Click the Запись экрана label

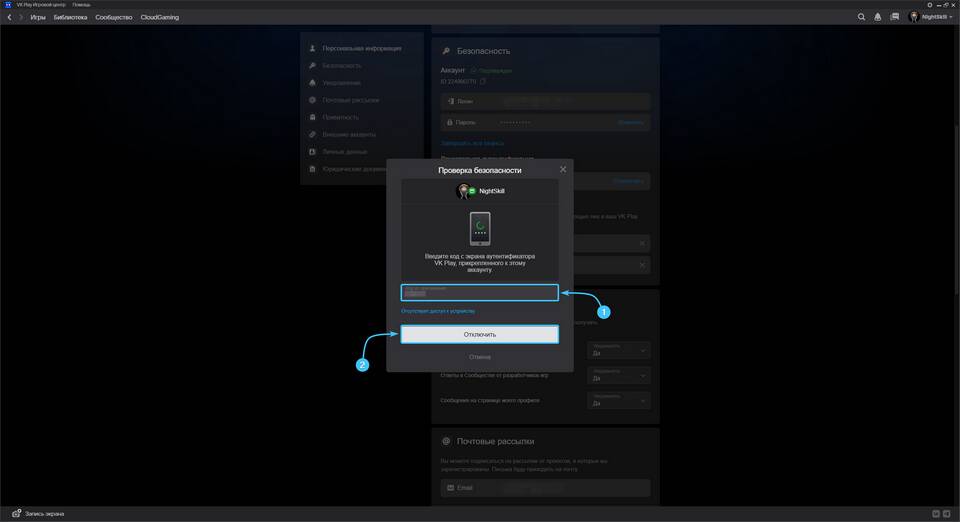(x=45, y=513)
